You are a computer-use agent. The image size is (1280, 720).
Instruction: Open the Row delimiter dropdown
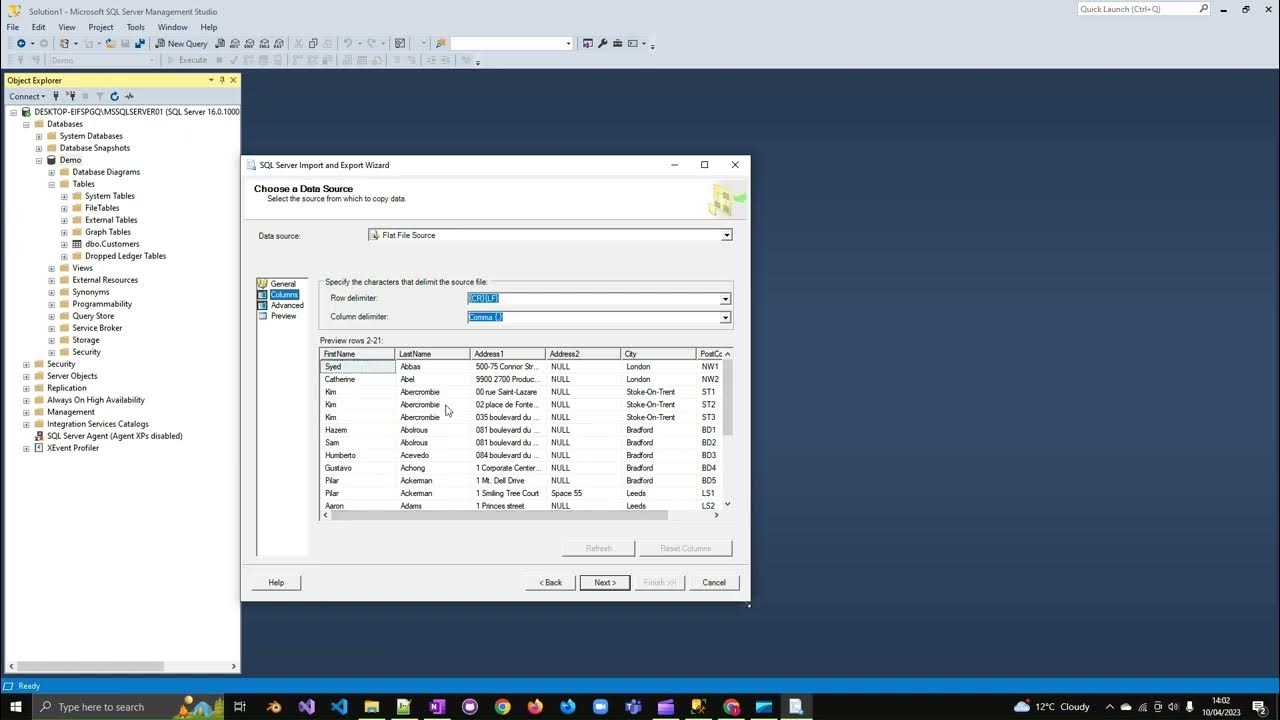(x=725, y=299)
